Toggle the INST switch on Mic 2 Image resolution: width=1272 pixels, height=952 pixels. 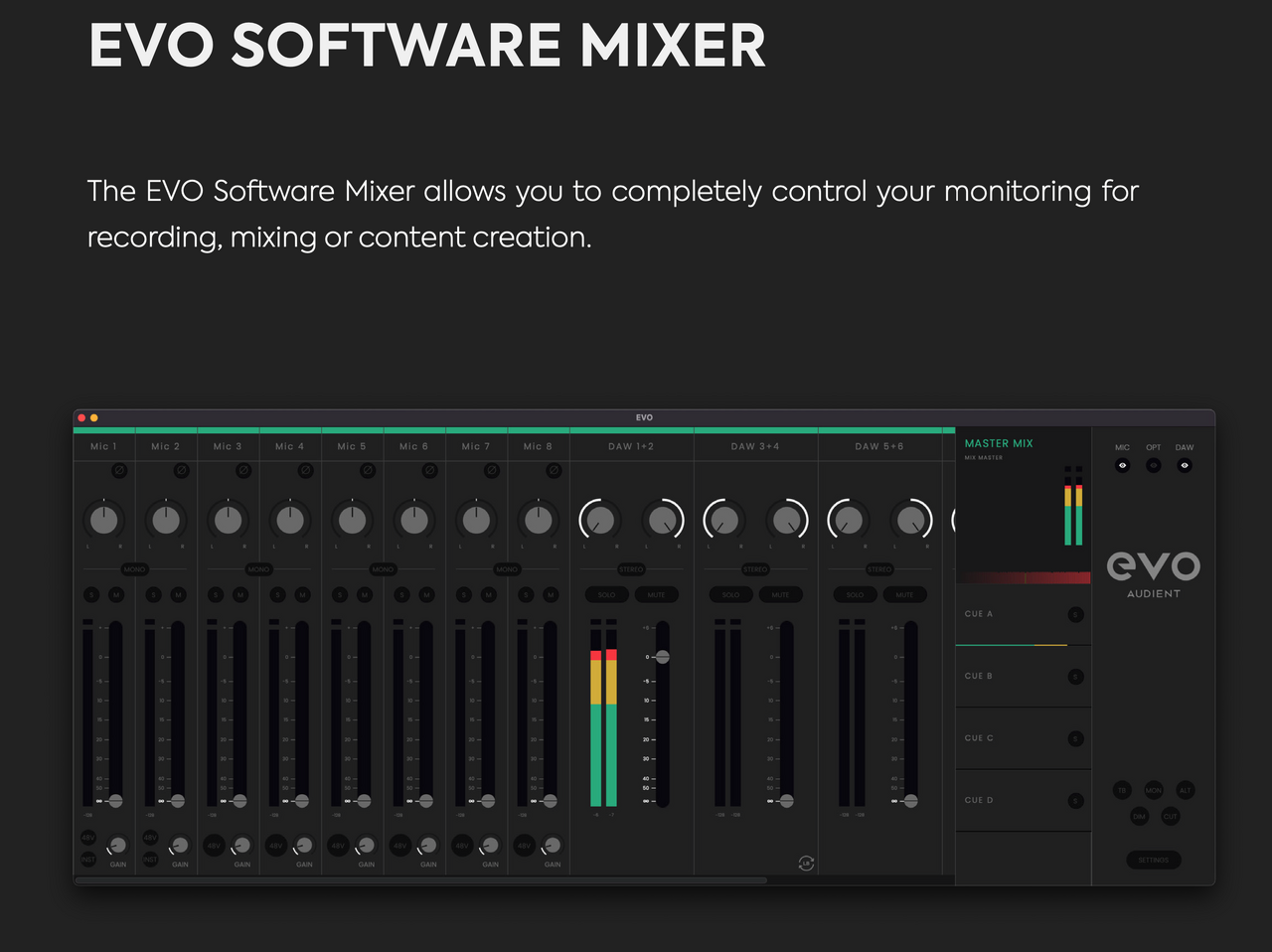coord(150,859)
